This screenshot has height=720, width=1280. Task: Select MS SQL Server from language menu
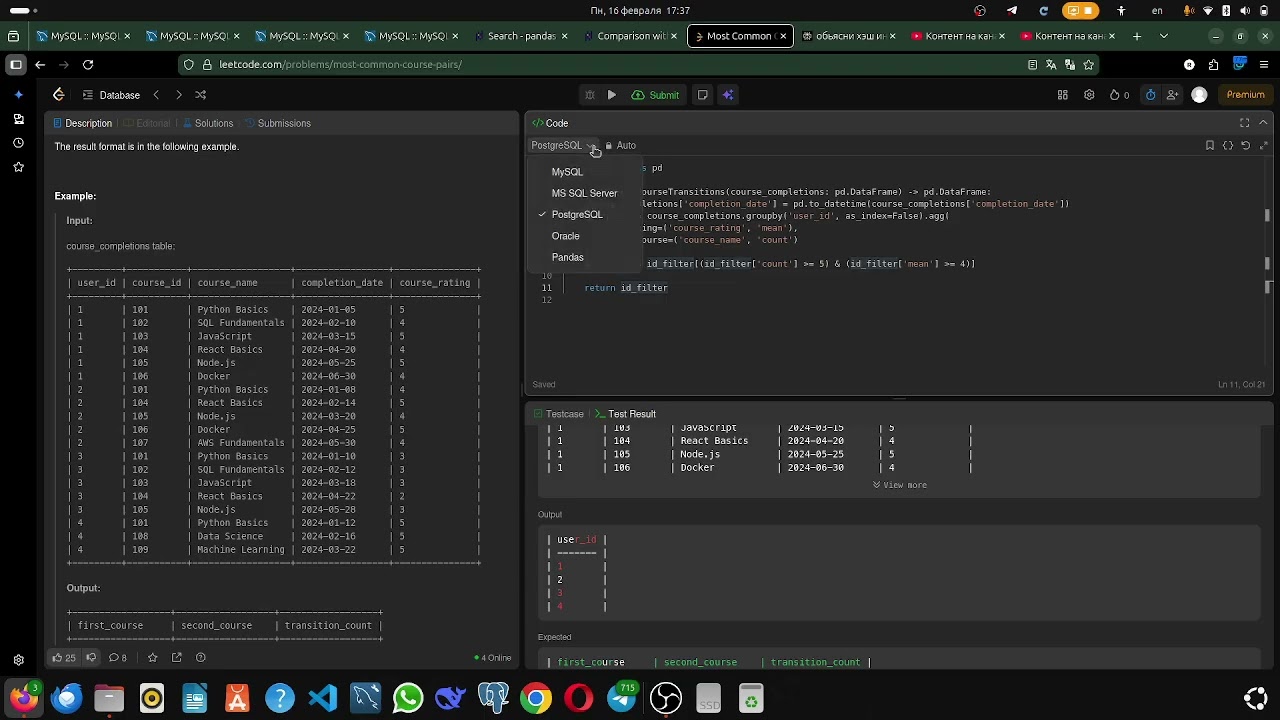[584, 193]
